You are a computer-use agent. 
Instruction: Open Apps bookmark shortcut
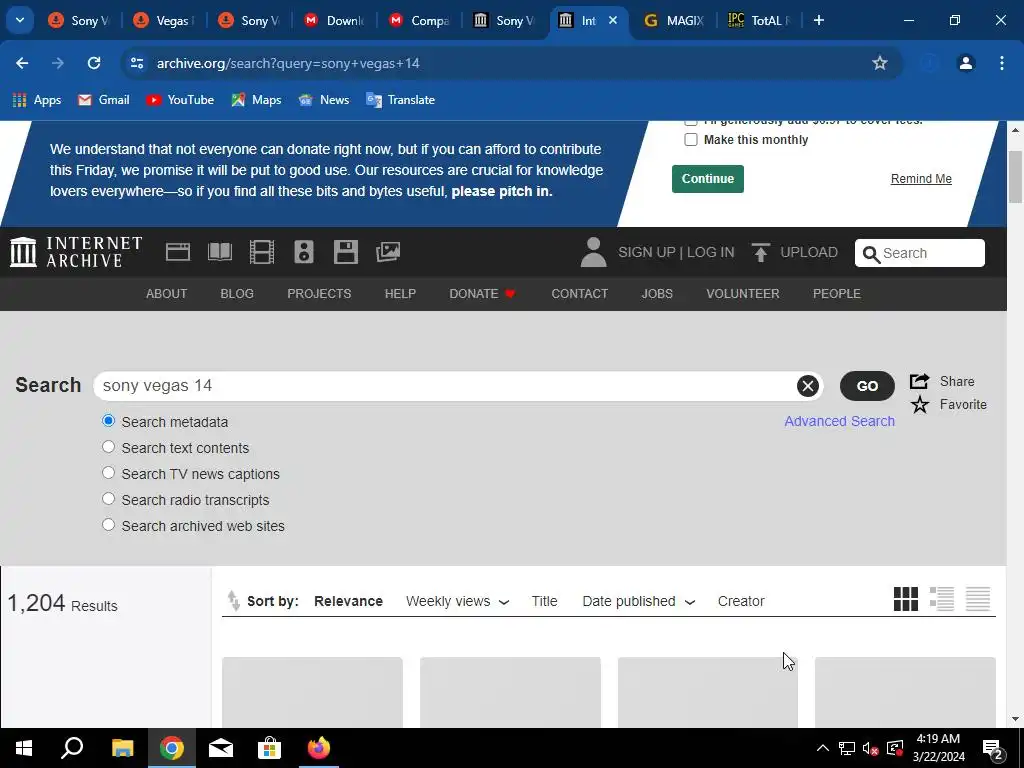(37, 100)
